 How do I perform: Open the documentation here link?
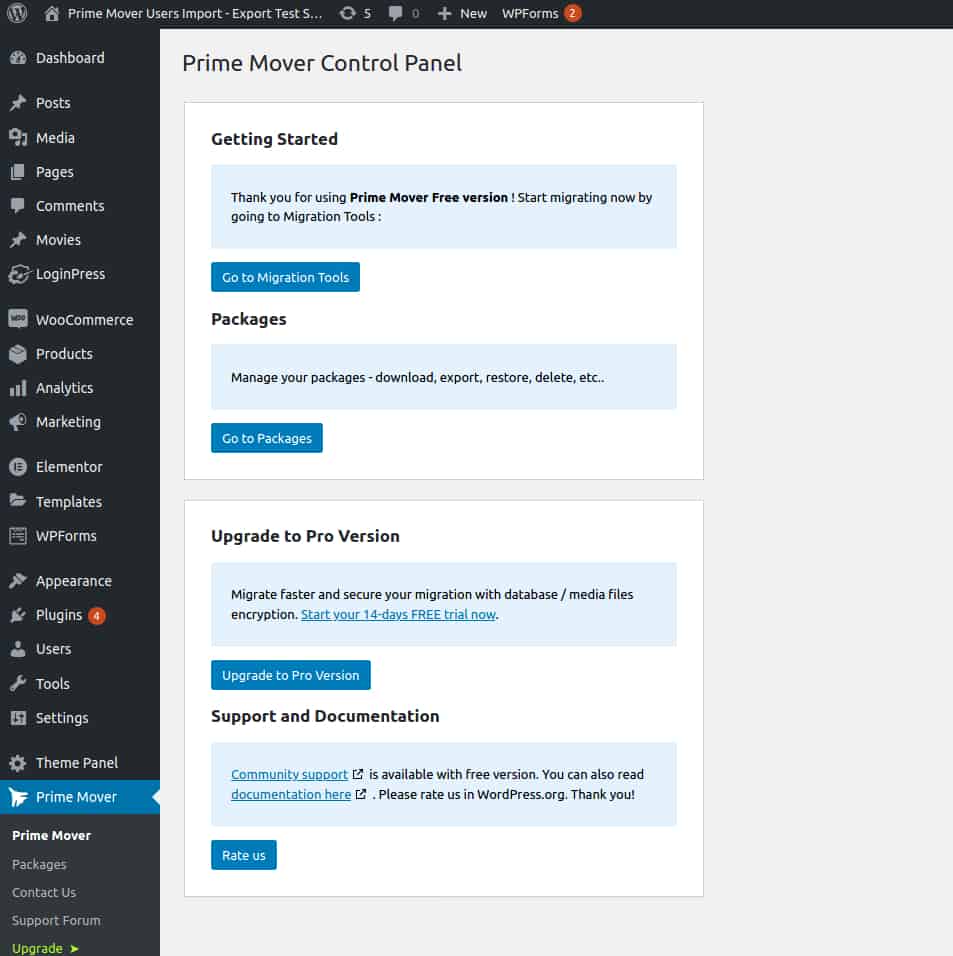click(x=291, y=794)
